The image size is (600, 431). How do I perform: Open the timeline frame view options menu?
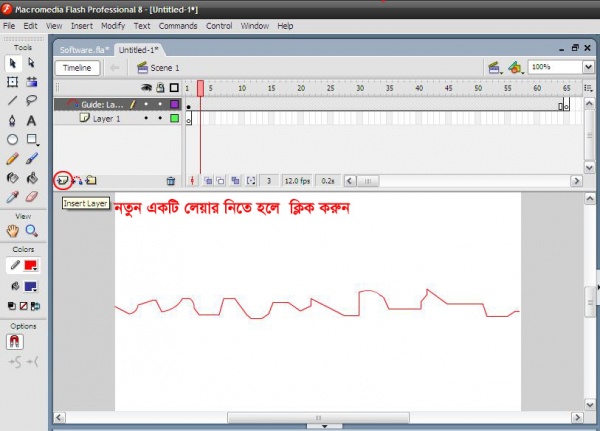coord(588,88)
